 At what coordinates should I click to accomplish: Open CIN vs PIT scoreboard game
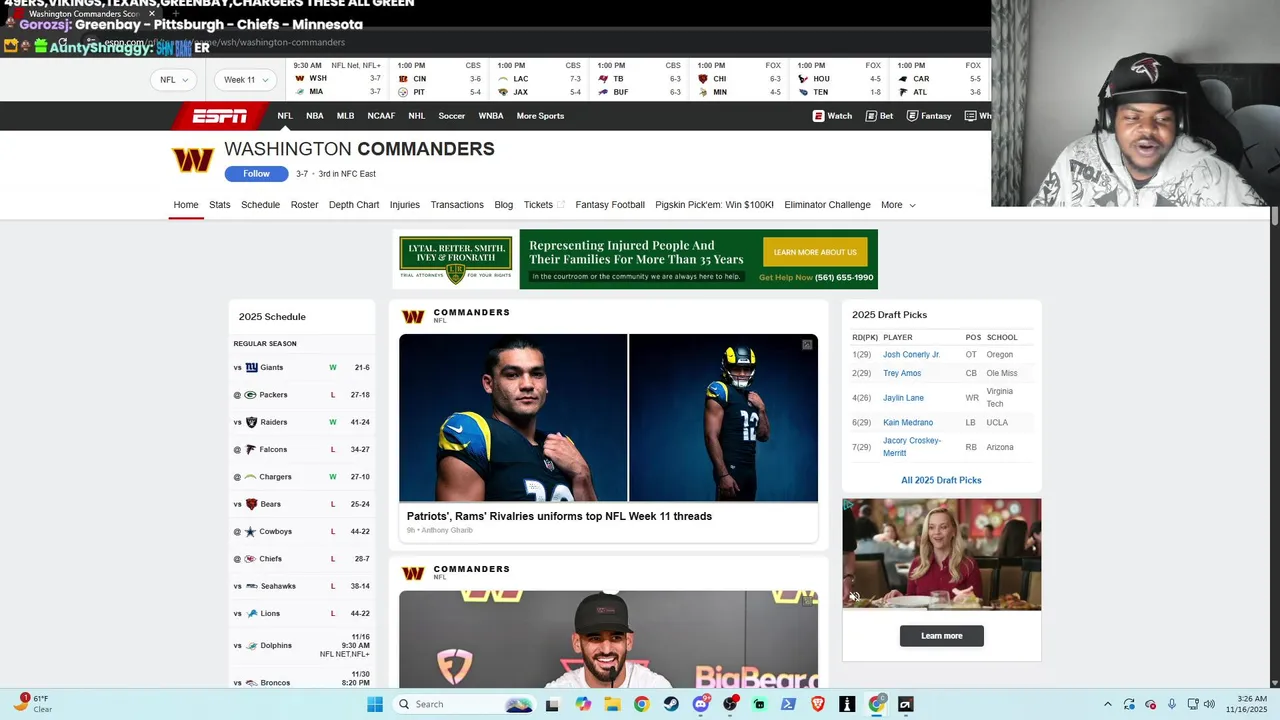click(438, 79)
